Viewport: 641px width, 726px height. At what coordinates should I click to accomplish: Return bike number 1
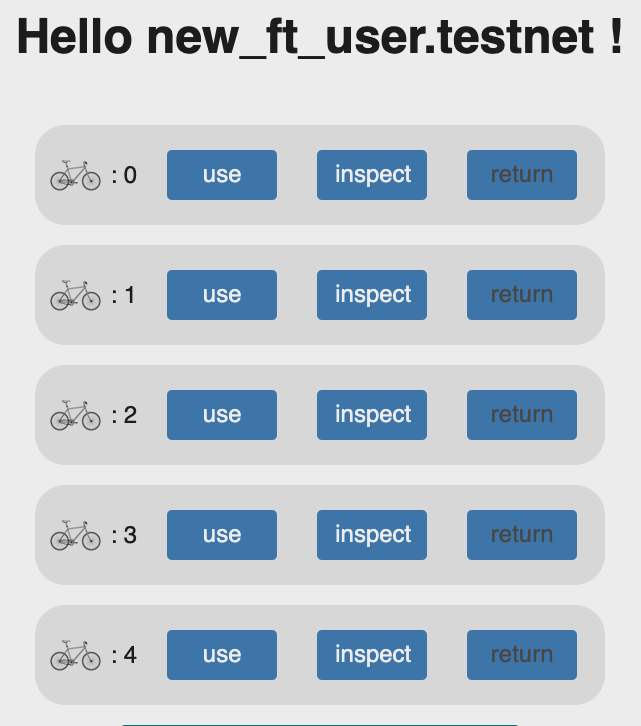click(x=522, y=295)
